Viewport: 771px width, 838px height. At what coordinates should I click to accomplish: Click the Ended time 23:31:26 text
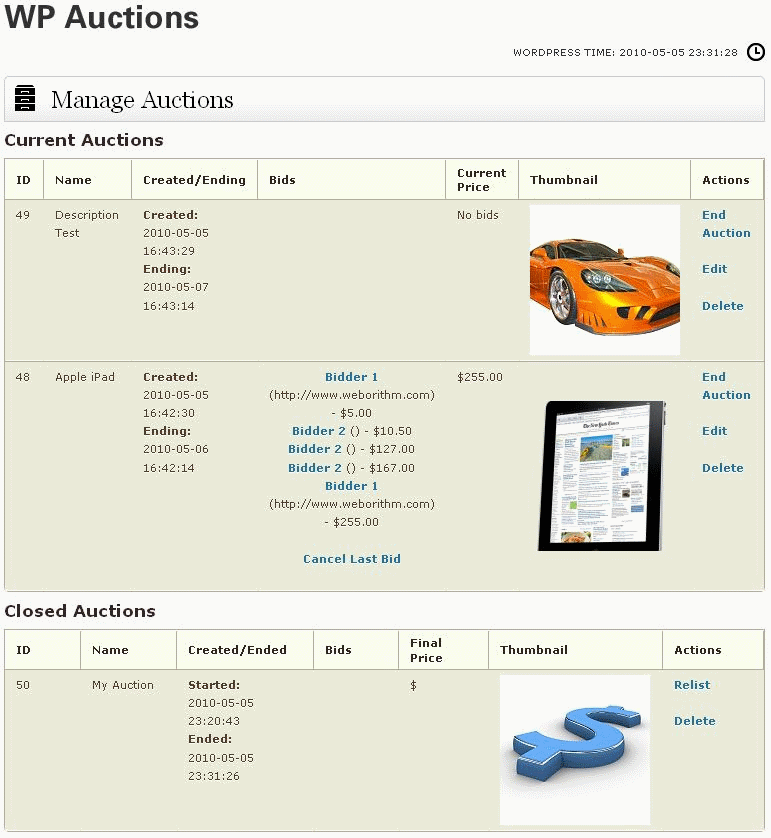click(x=214, y=776)
